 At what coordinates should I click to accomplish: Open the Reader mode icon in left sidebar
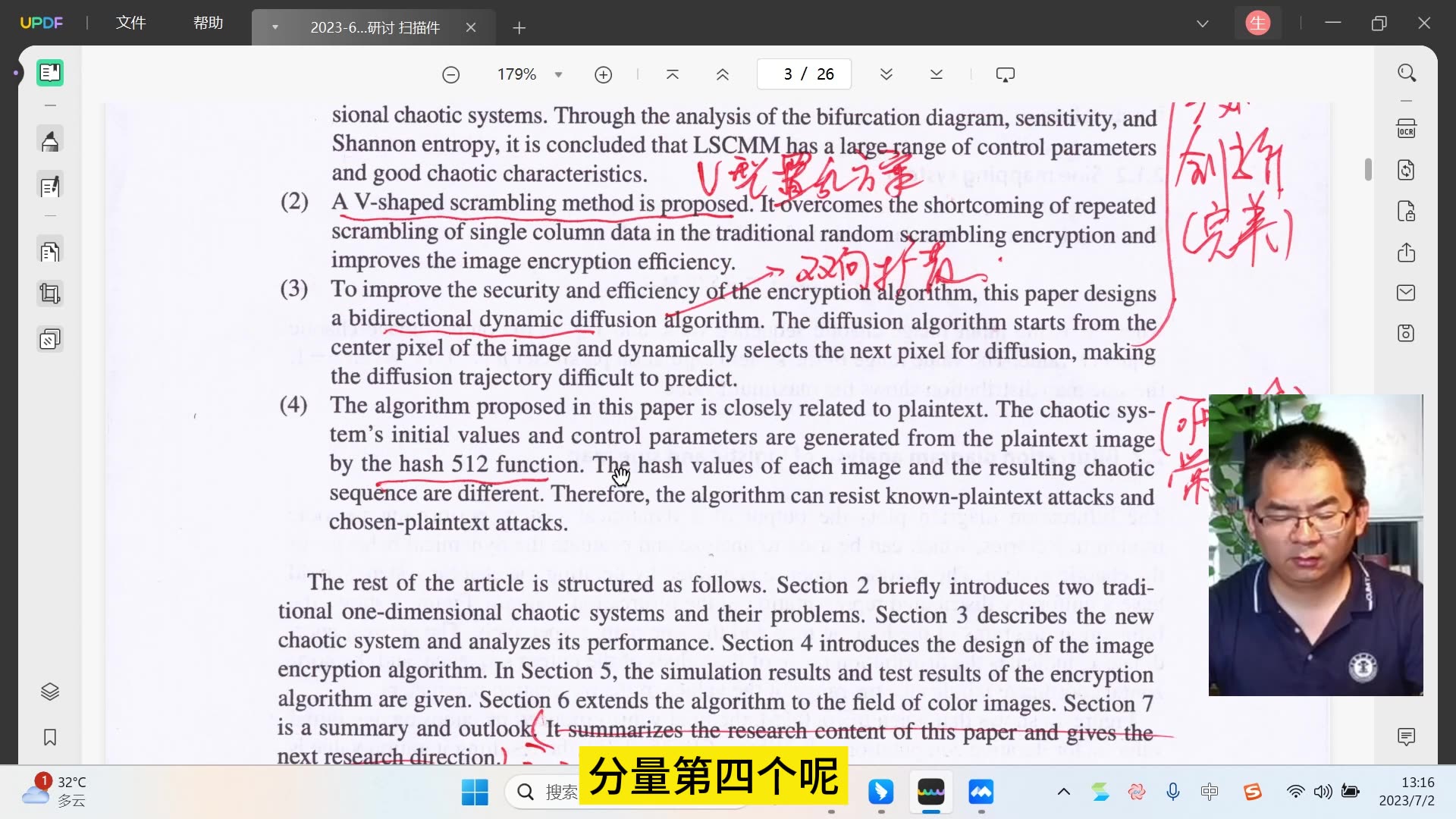50,73
